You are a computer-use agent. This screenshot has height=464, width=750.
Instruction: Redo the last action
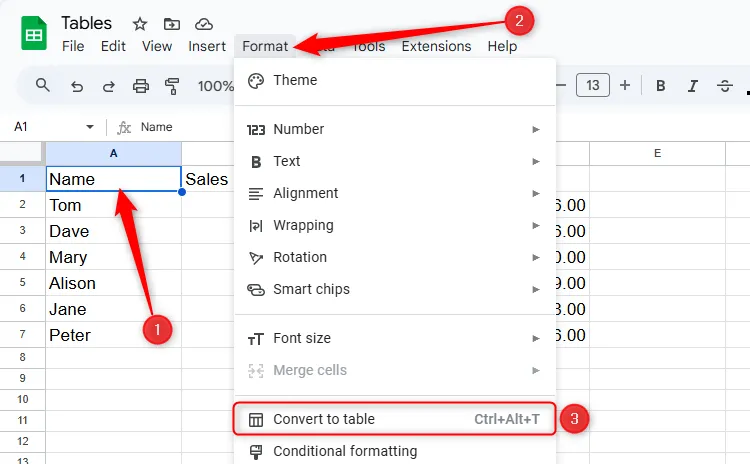click(108, 86)
